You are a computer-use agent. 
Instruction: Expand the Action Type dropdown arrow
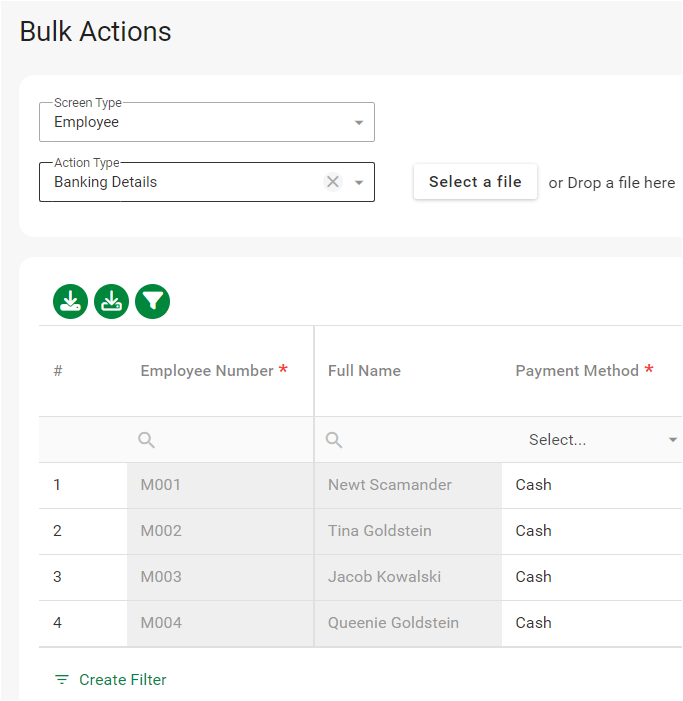tap(359, 183)
